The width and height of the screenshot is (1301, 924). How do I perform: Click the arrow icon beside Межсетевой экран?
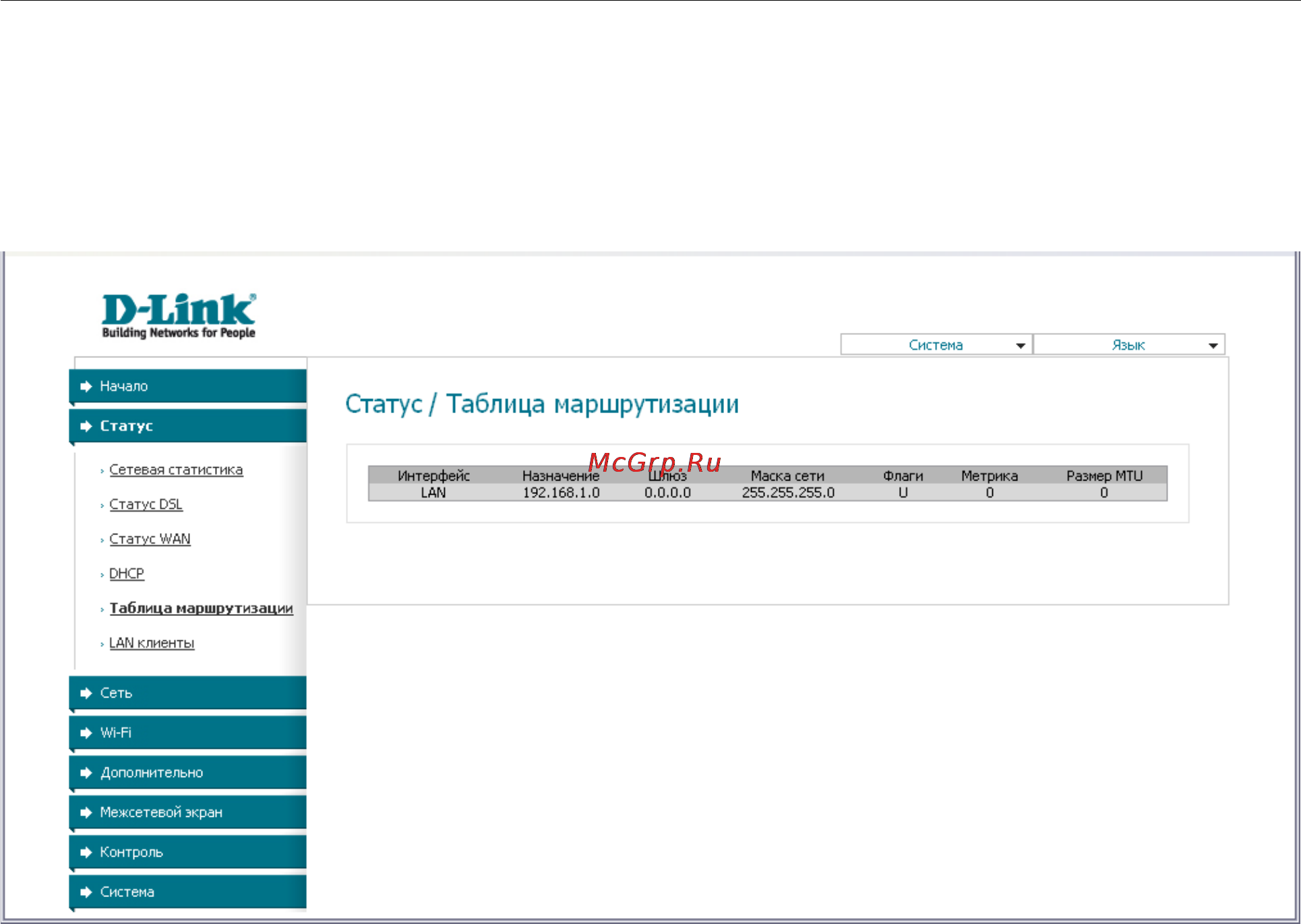pos(86,812)
